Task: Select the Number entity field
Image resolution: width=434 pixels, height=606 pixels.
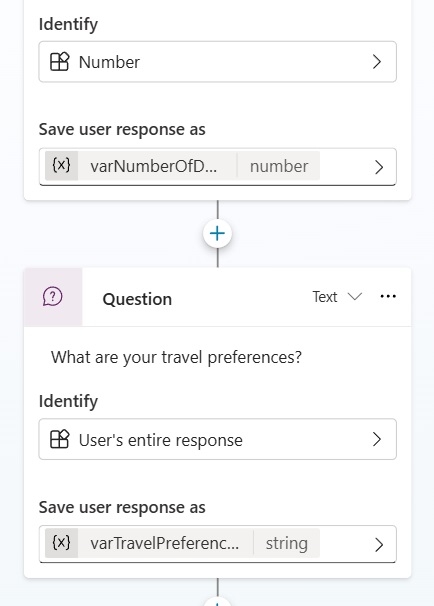Action: tap(218, 62)
